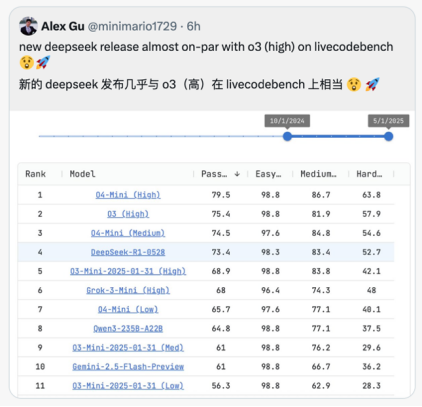The height and width of the screenshot is (407, 422).
Task: Open the O4-Mini (High) model link
Action: click(x=128, y=195)
